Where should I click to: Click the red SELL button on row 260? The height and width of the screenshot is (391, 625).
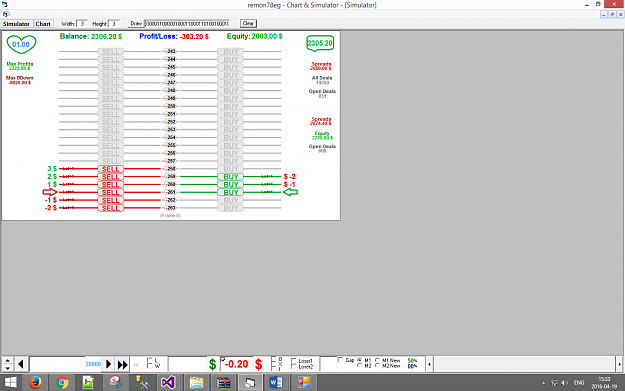click(110, 185)
